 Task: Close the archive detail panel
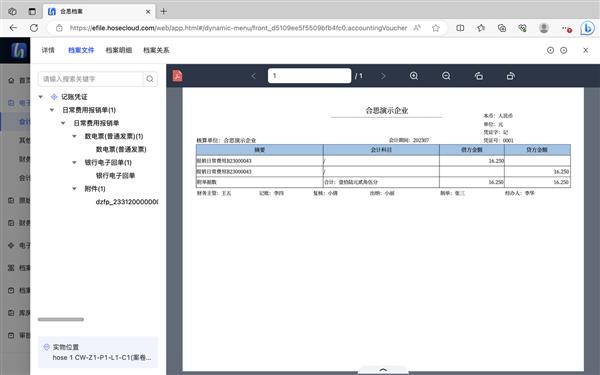point(585,50)
